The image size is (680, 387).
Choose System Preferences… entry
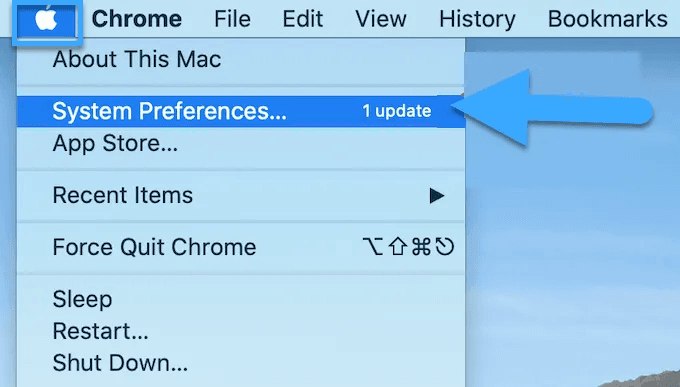(241, 112)
